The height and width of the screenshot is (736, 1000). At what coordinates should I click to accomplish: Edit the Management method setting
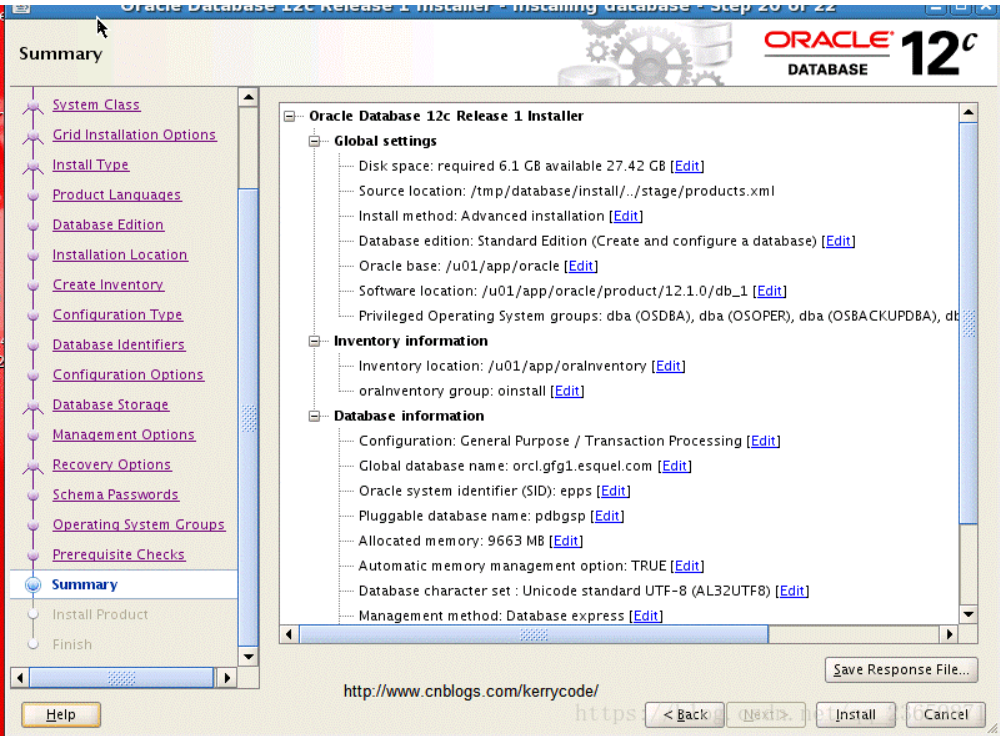[645, 616]
